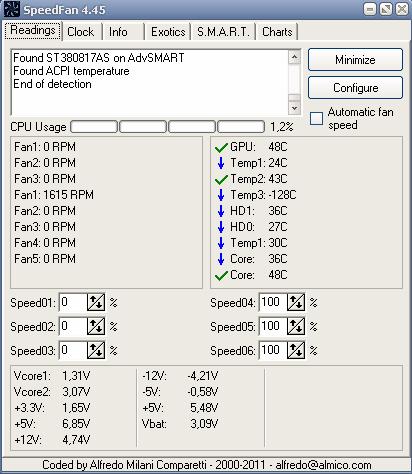Click the log scrollbar down arrow
This screenshot has height=474, width=412.
294,108
